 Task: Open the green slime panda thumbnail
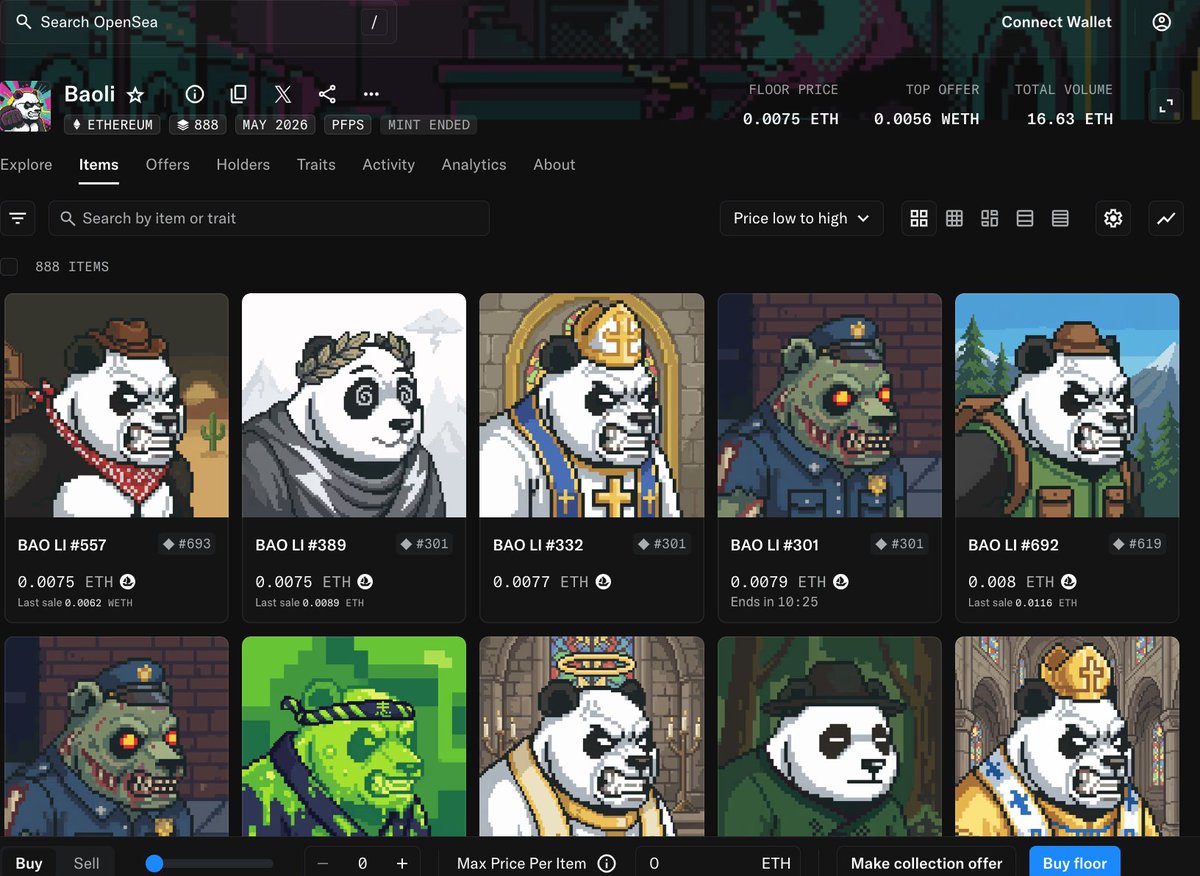(354, 737)
